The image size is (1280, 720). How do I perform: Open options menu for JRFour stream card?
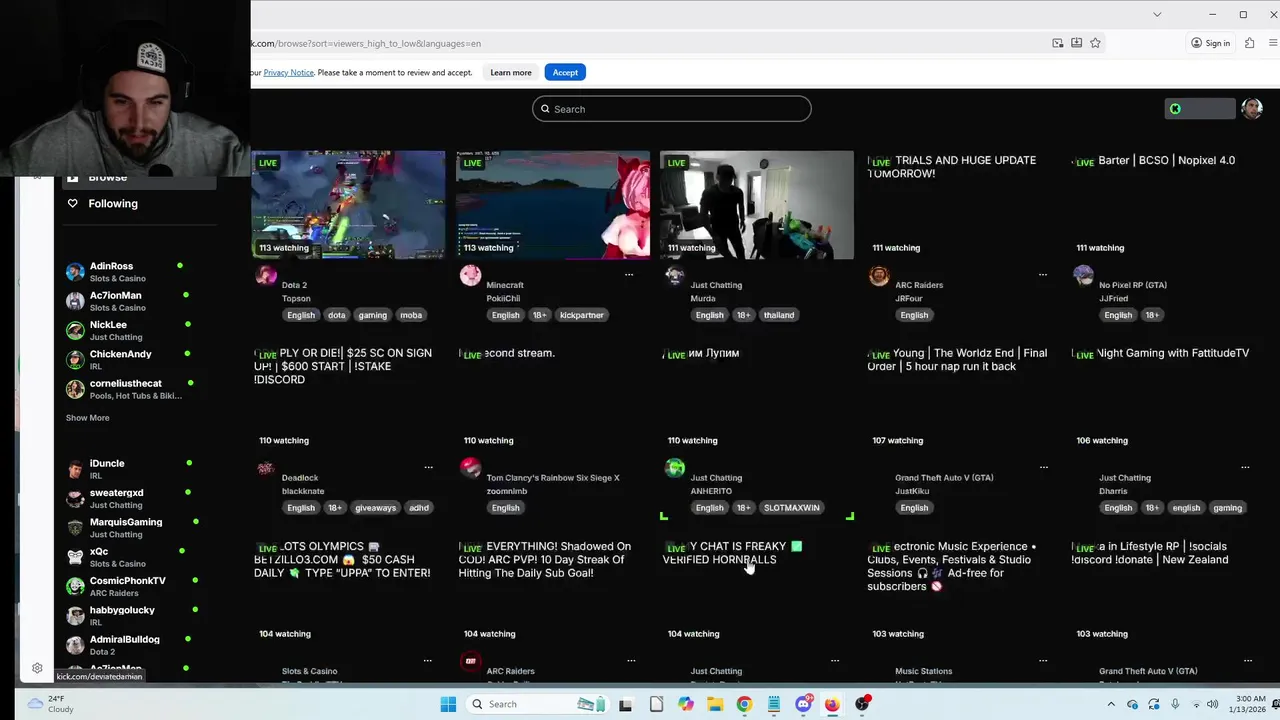(1043, 274)
